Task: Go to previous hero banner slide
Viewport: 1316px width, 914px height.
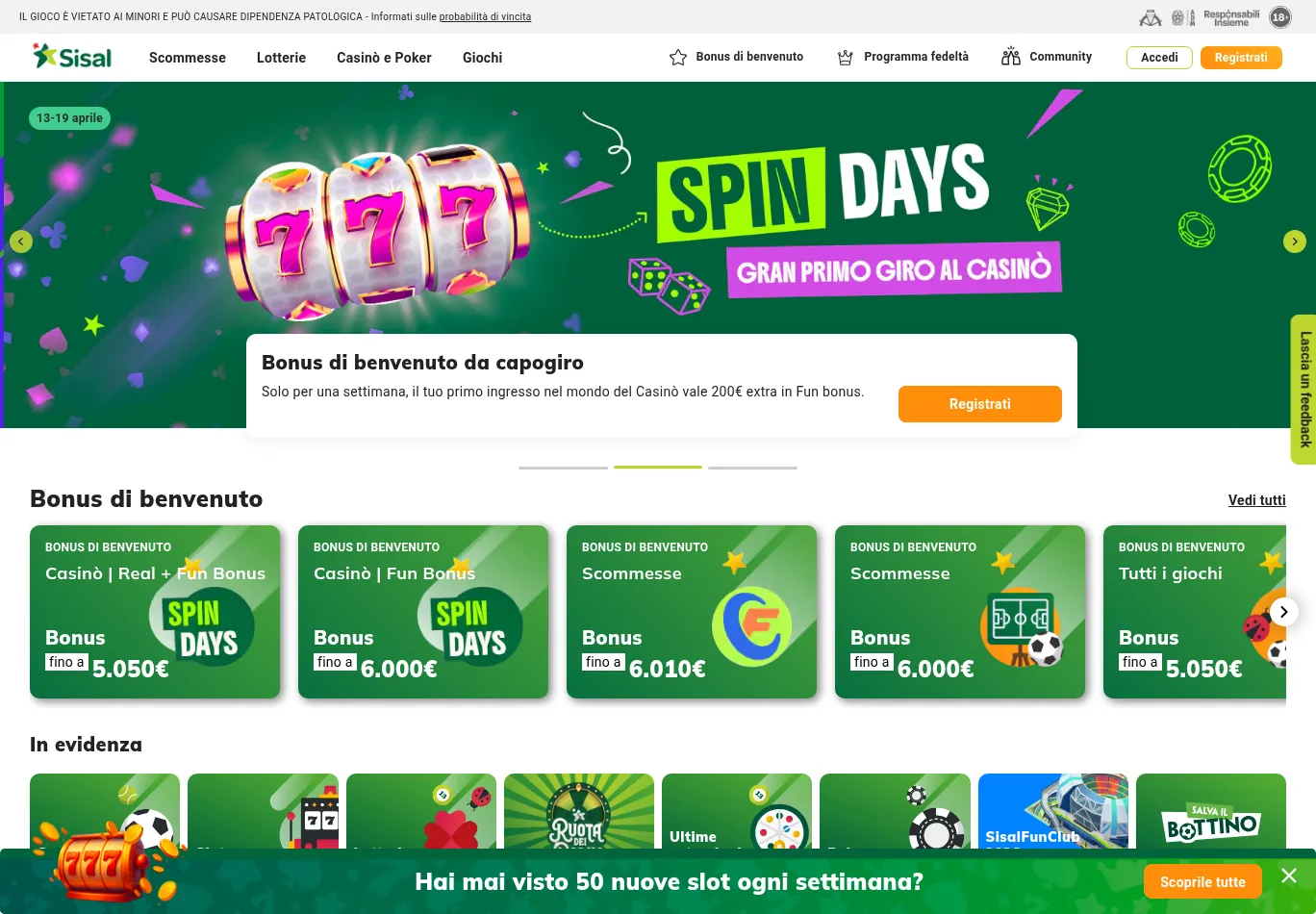Action: (x=21, y=241)
